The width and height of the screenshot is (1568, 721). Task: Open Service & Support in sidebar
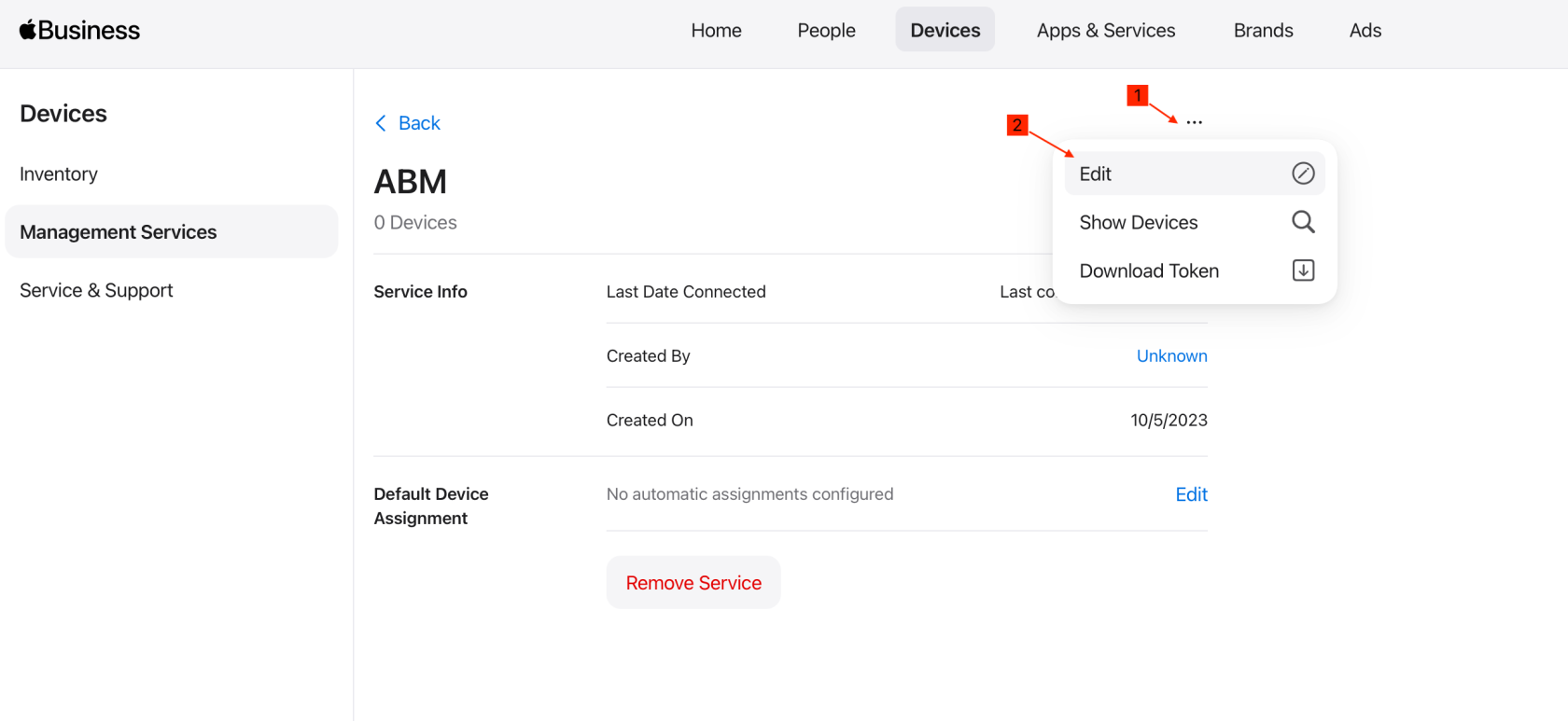(96, 290)
